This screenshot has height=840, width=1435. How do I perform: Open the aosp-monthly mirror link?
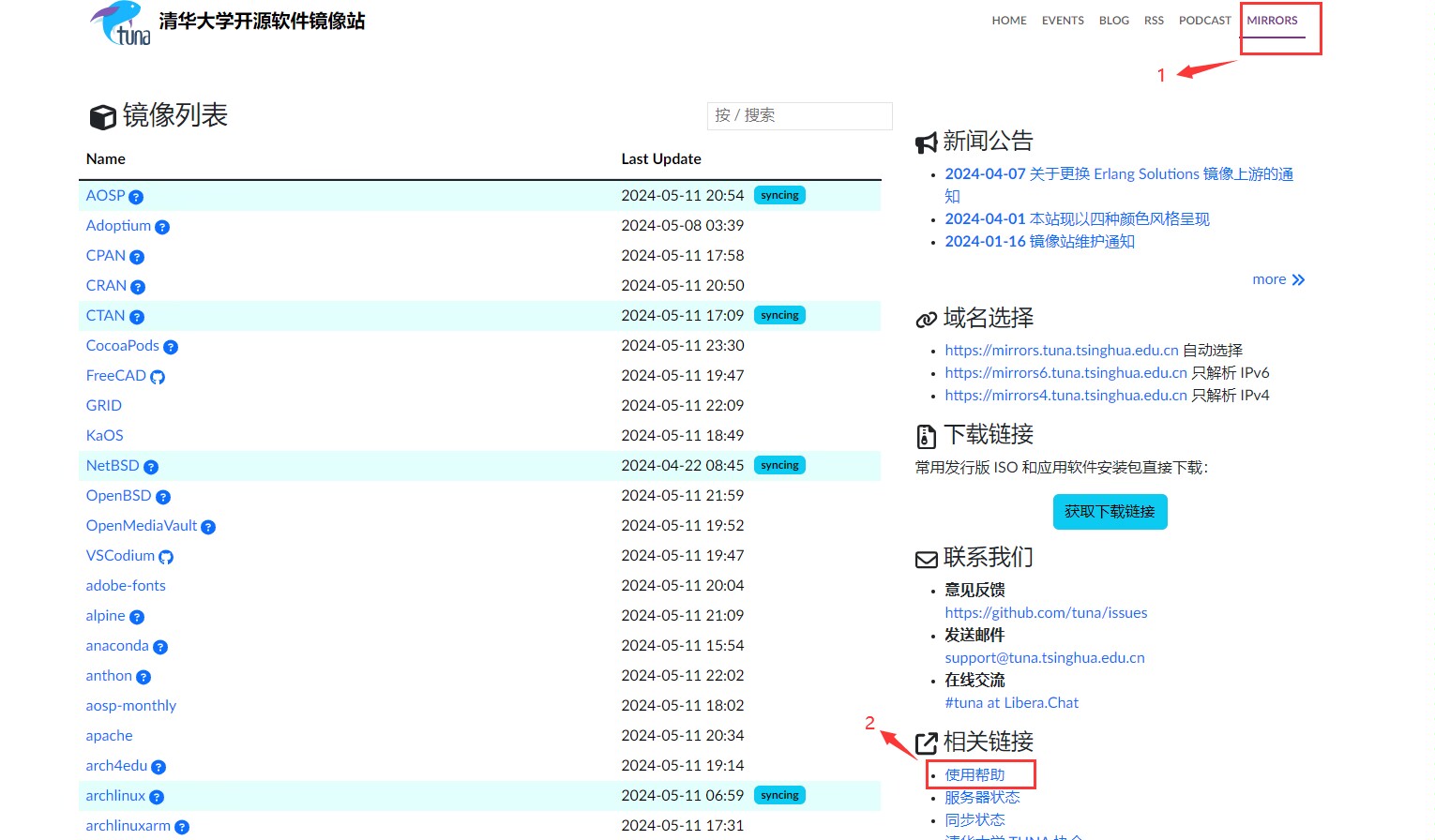(131, 706)
